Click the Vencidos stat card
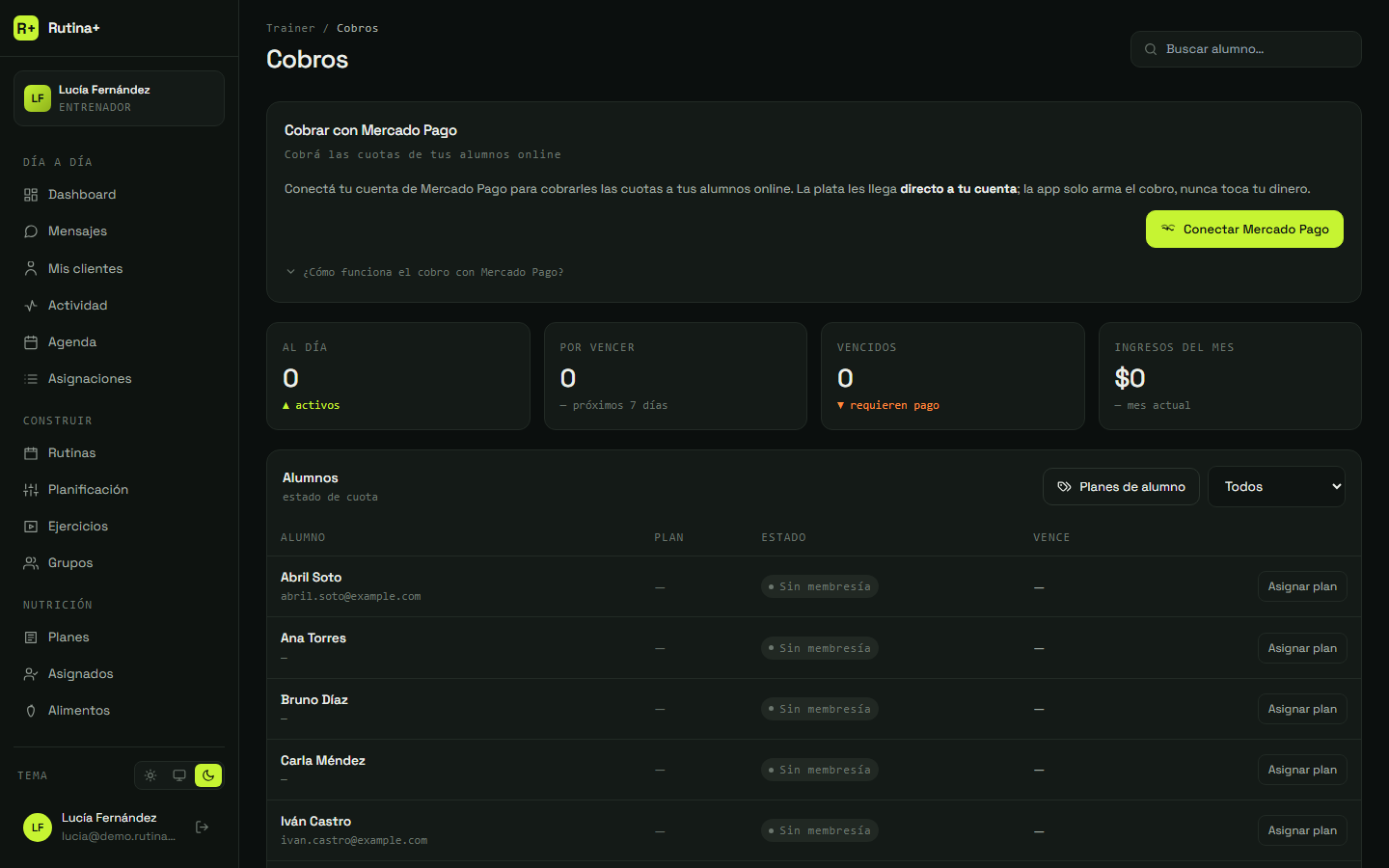The width and height of the screenshot is (1389, 868). point(953,376)
